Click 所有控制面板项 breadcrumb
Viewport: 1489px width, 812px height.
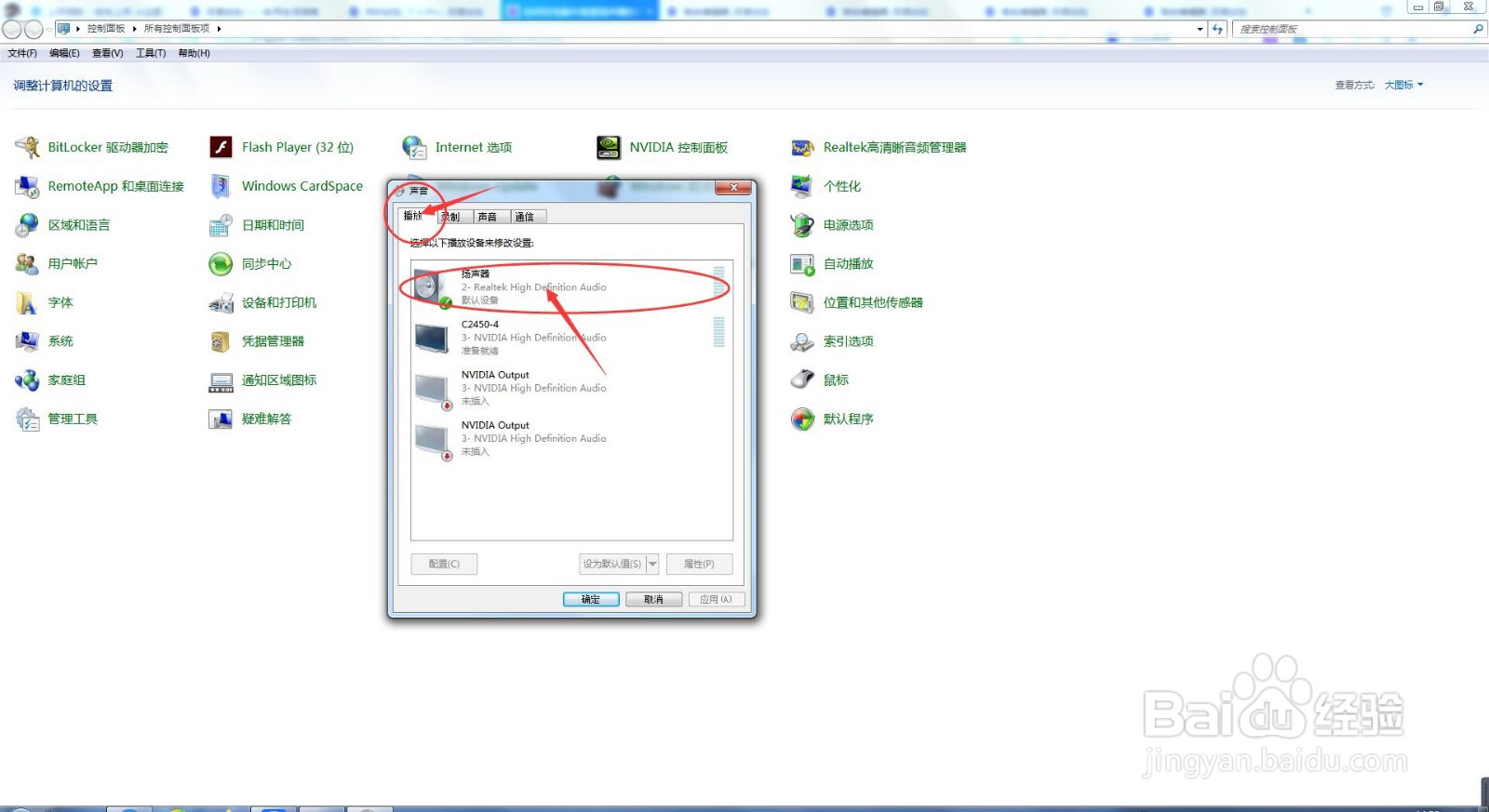point(177,29)
